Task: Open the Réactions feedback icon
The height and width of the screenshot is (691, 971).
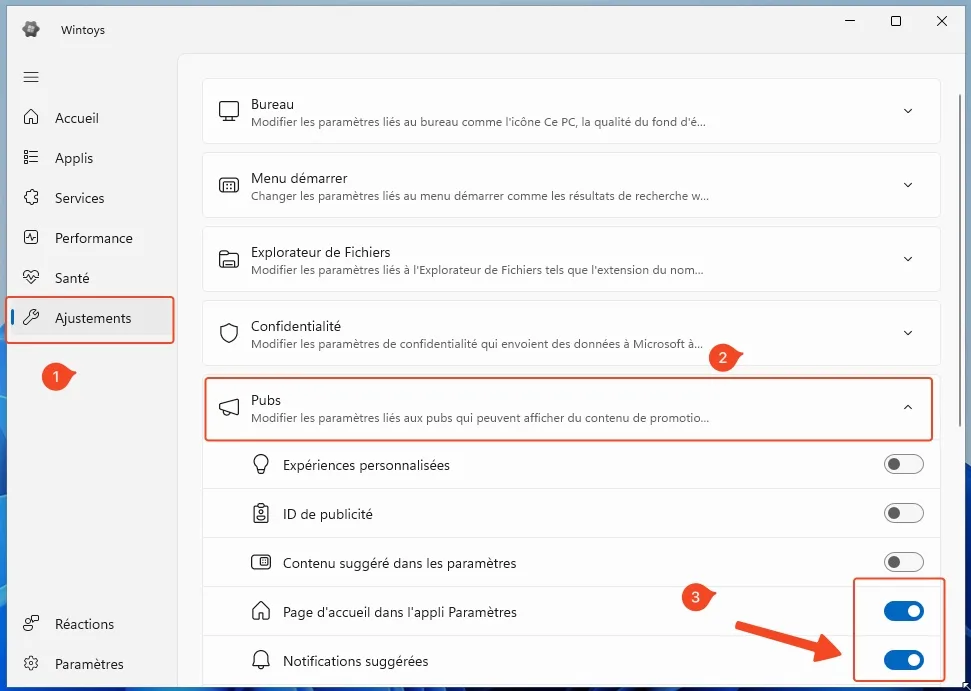Action: (31, 623)
